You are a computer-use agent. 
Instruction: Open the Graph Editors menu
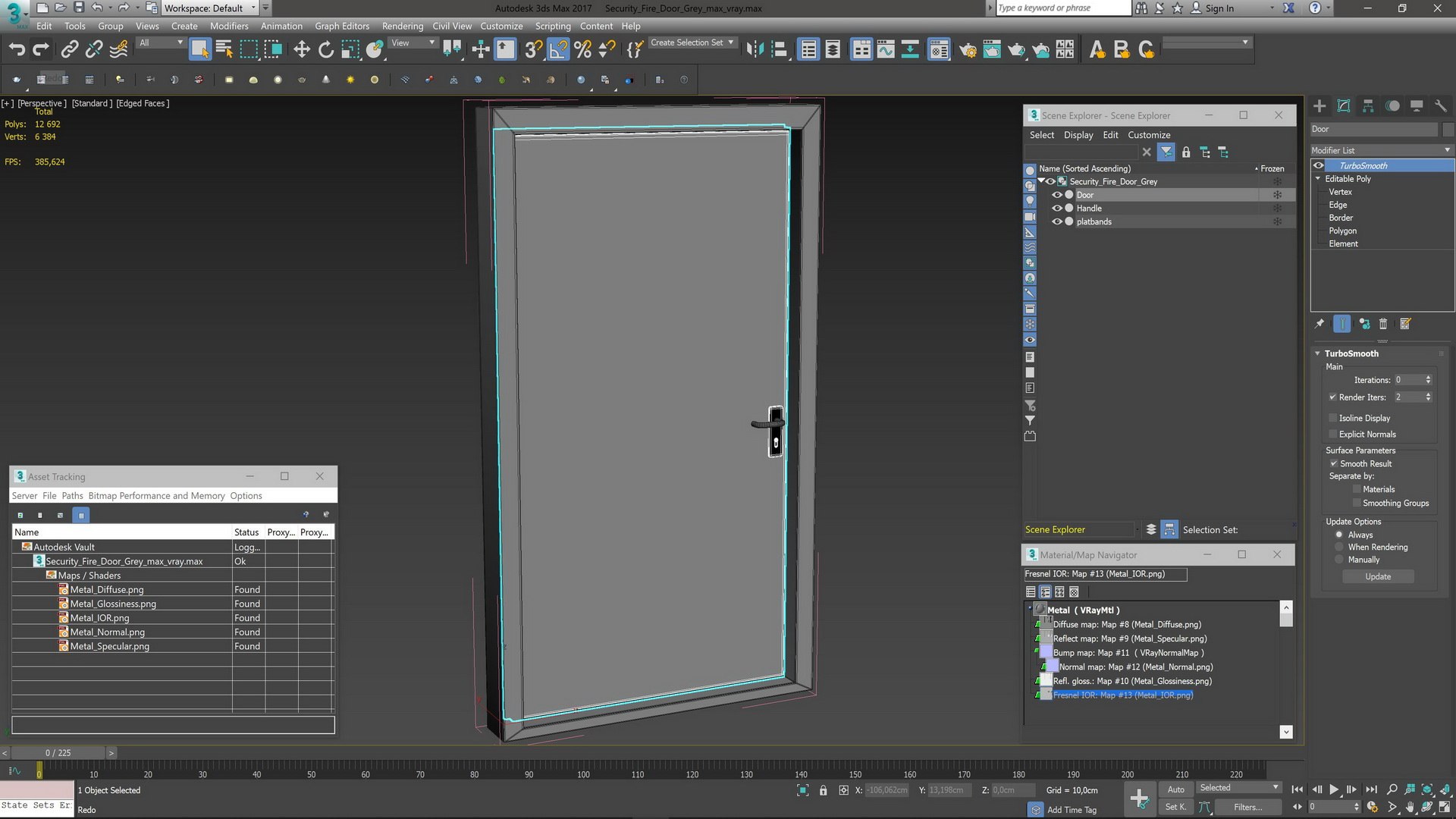point(342,26)
